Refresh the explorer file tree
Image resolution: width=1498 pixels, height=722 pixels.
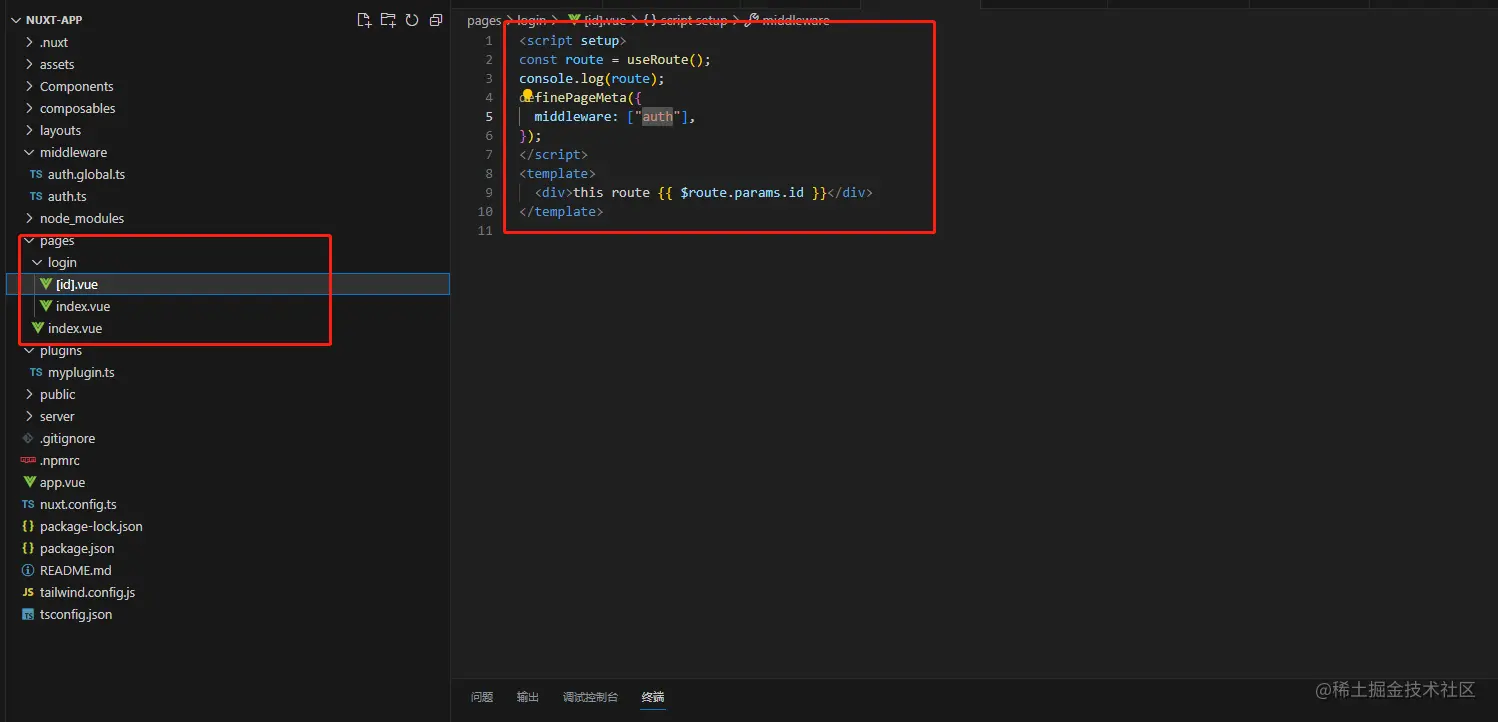(x=412, y=20)
